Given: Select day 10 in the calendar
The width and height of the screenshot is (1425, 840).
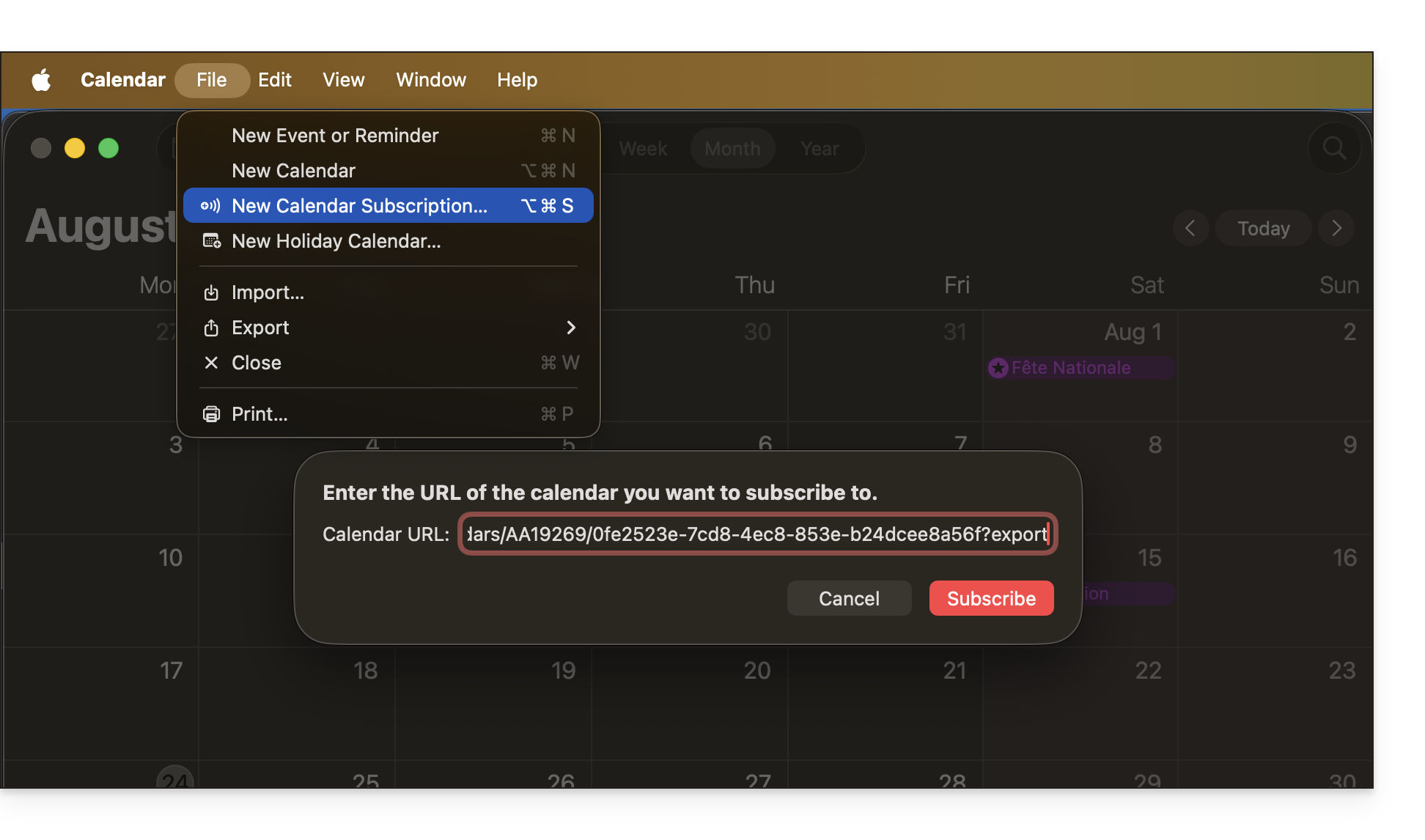Looking at the screenshot, I should 171,558.
